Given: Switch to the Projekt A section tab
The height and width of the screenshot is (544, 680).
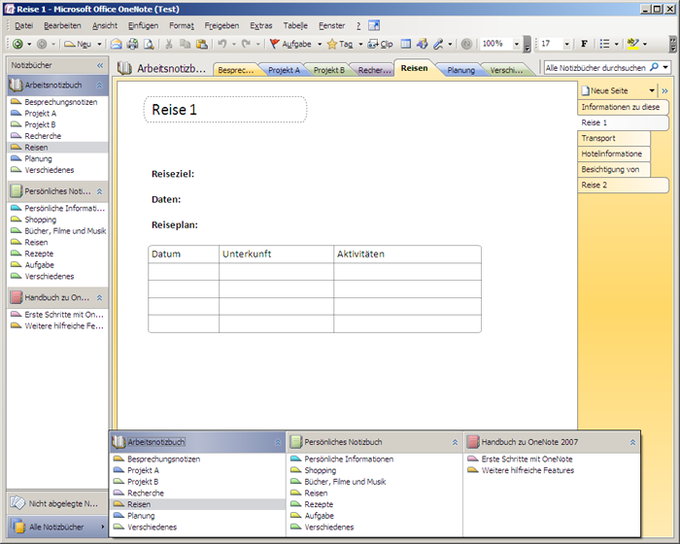Looking at the screenshot, I should tap(284, 70).
